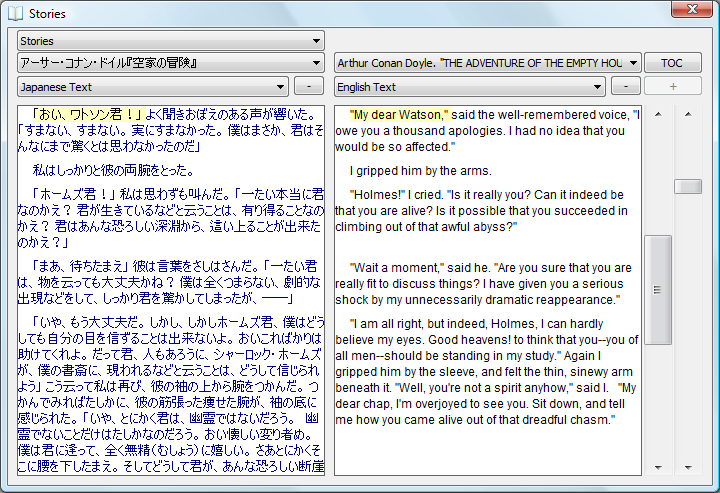Click the disabled plus button below TOC

click(673, 86)
